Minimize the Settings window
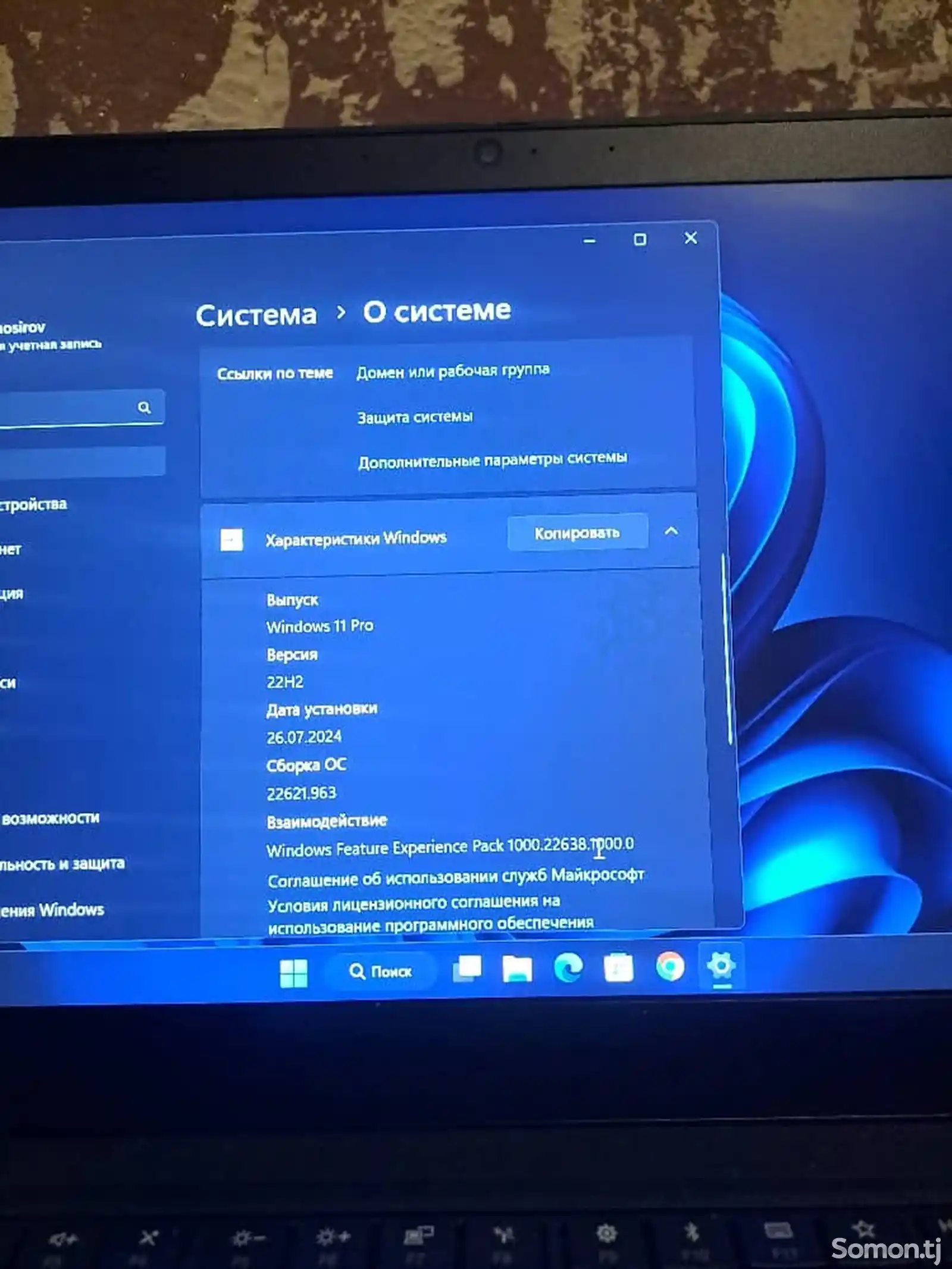This screenshot has height=1269, width=952. click(x=590, y=240)
